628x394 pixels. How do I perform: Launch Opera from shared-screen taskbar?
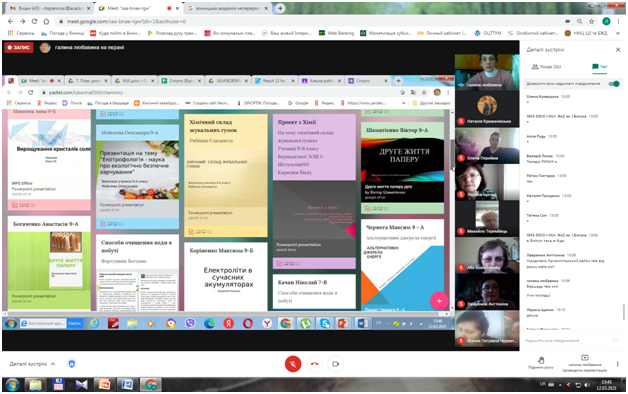248,323
